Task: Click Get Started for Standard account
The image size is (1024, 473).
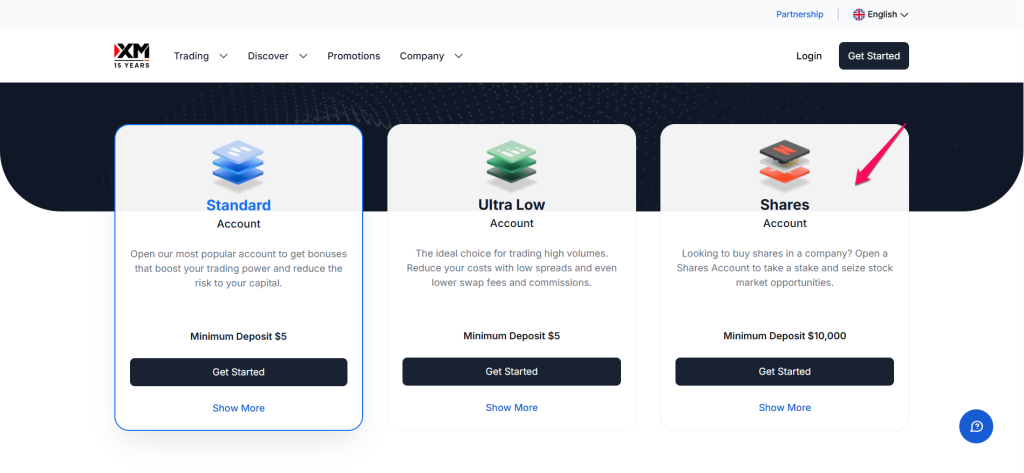Action: [x=238, y=372]
